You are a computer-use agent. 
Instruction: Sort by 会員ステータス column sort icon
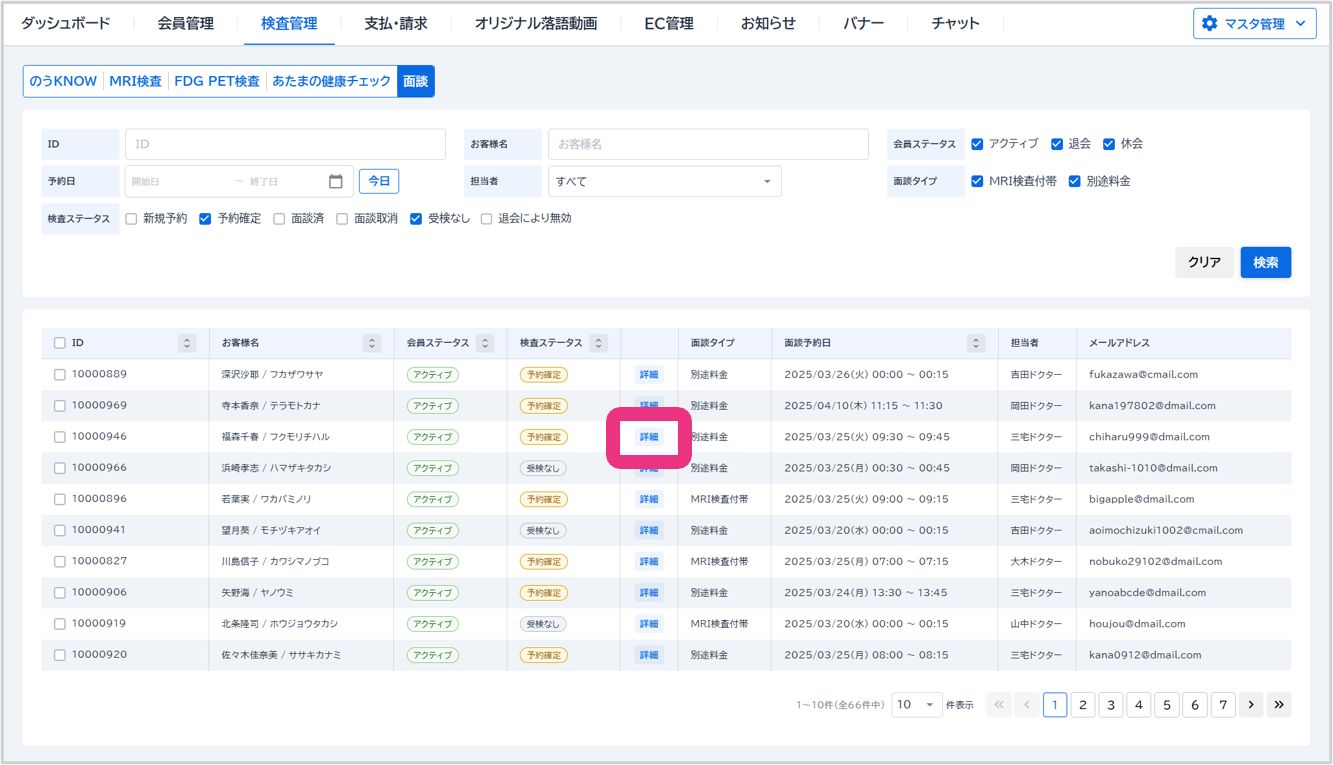tap(485, 343)
